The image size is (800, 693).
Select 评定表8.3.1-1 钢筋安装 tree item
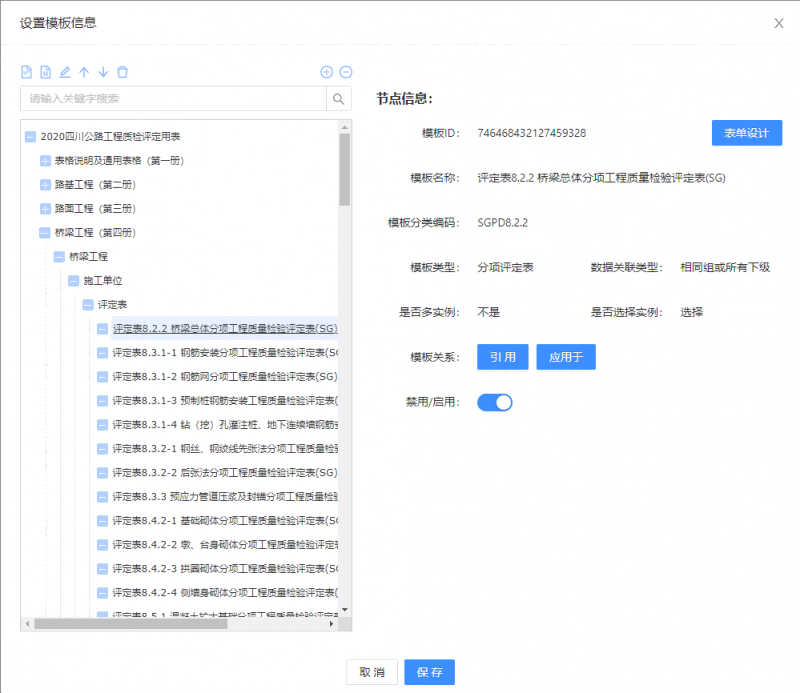(224, 353)
